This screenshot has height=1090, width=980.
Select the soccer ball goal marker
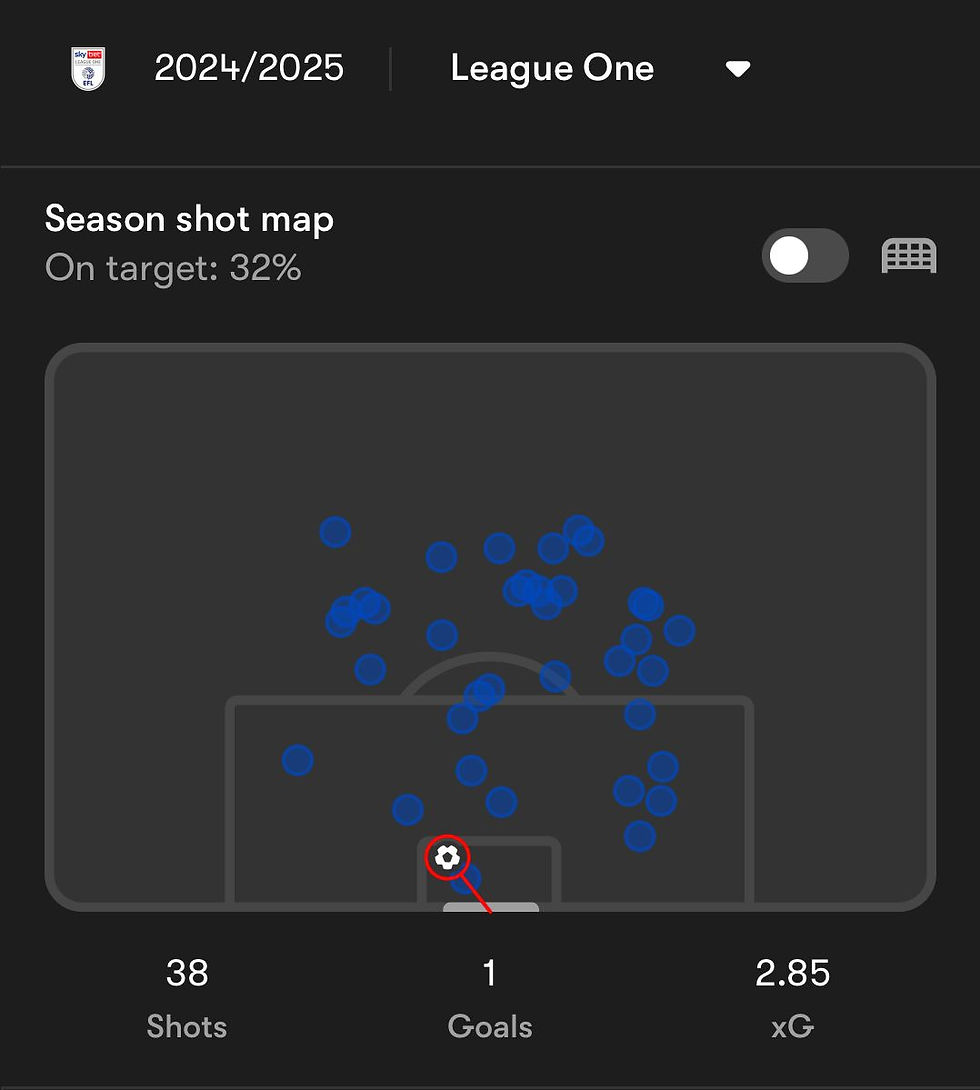click(x=447, y=857)
